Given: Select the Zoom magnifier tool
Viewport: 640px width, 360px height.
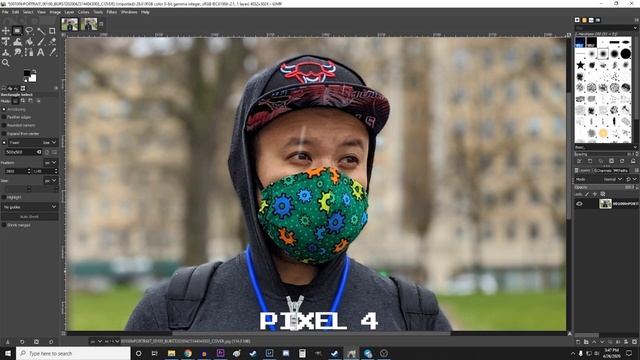Looking at the screenshot, I should [6, 63].
